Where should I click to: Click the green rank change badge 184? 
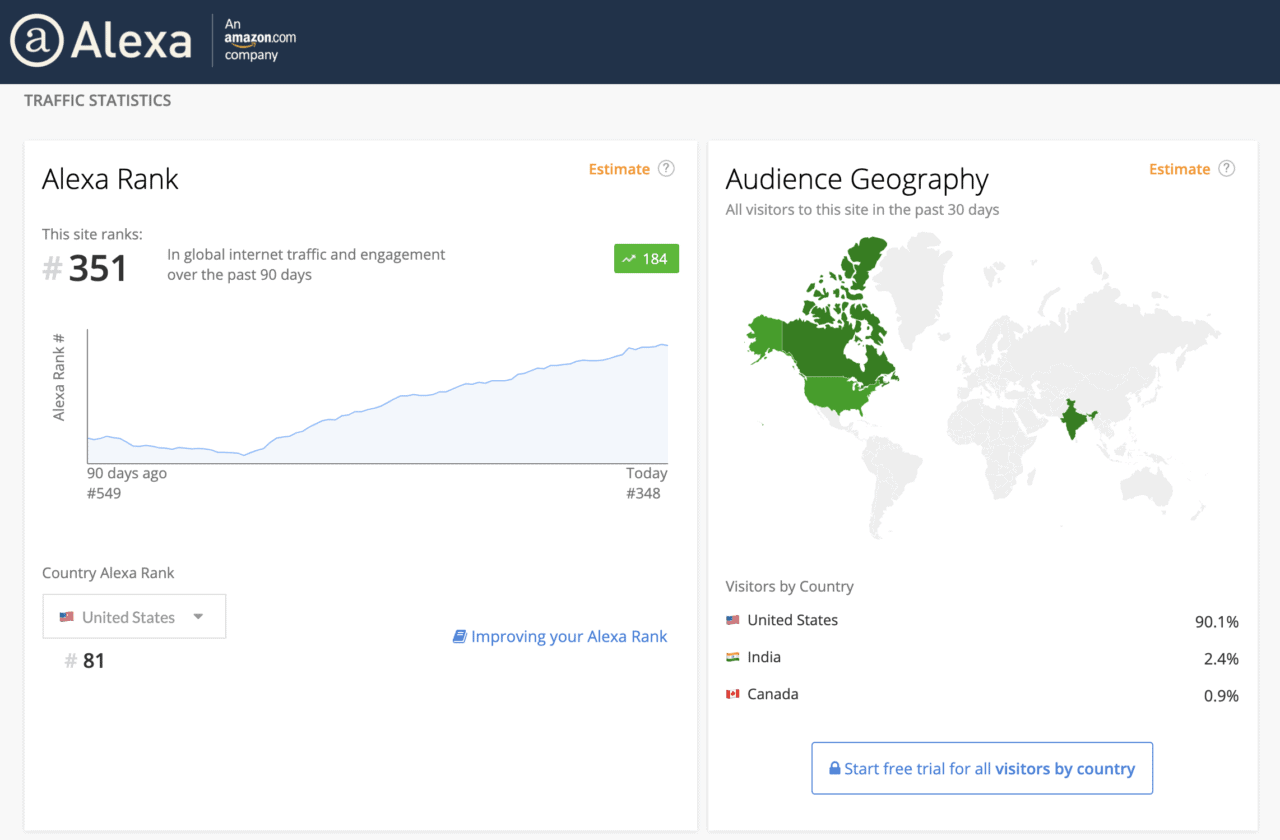tap(646, 259)
